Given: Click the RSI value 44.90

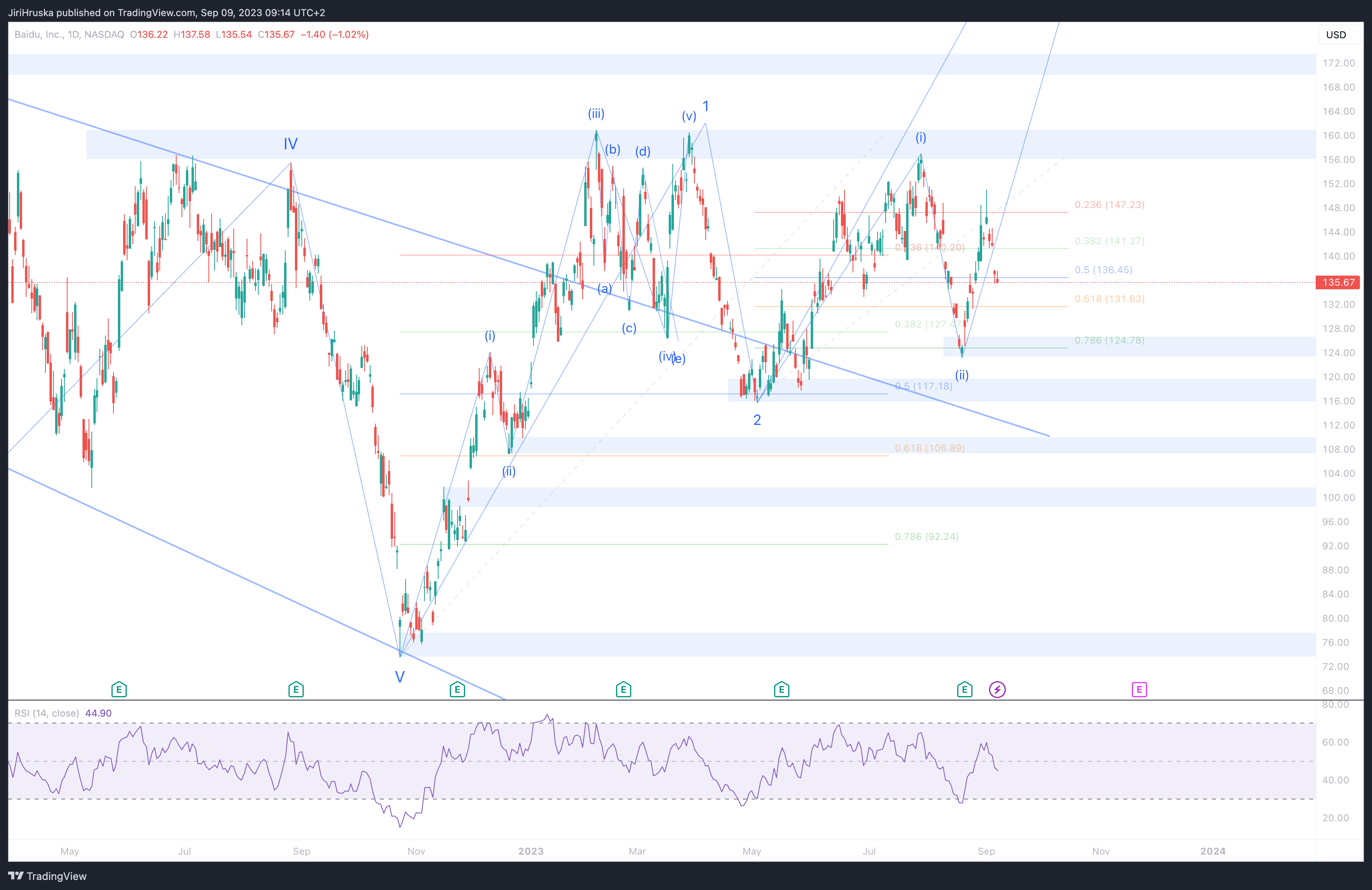Looking at the screenshot, I should pos(98,713).
